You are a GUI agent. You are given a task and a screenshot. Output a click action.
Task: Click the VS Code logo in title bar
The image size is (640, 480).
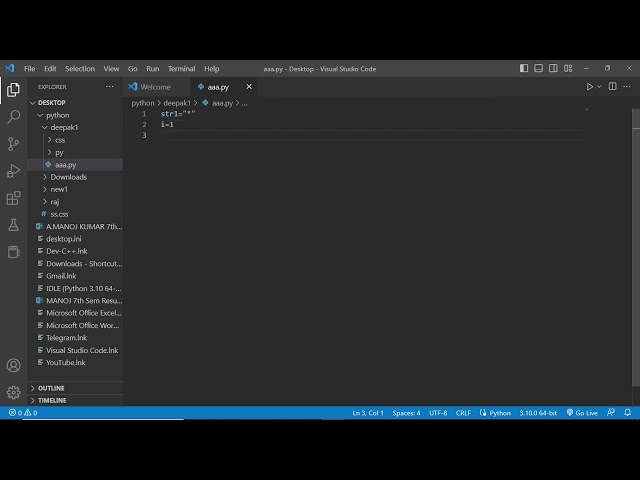point(10,68)
